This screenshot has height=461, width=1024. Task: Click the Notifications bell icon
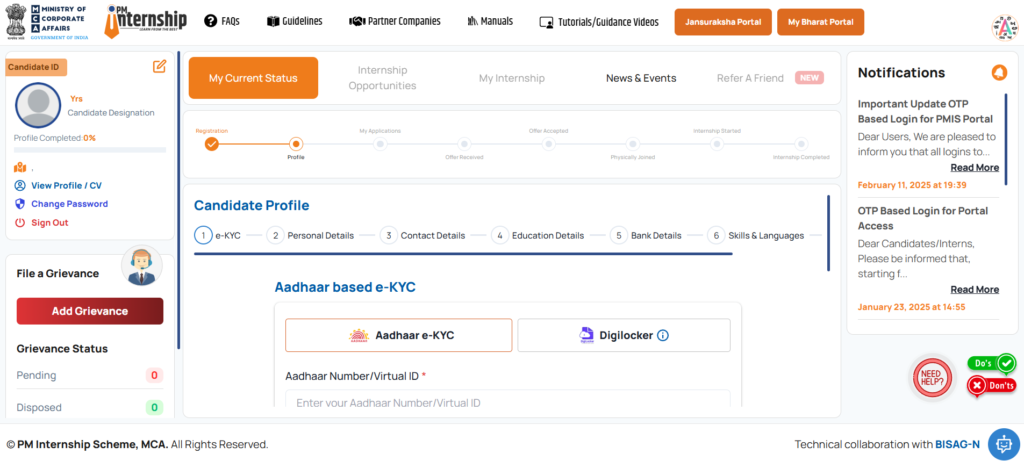click(999, 72)
